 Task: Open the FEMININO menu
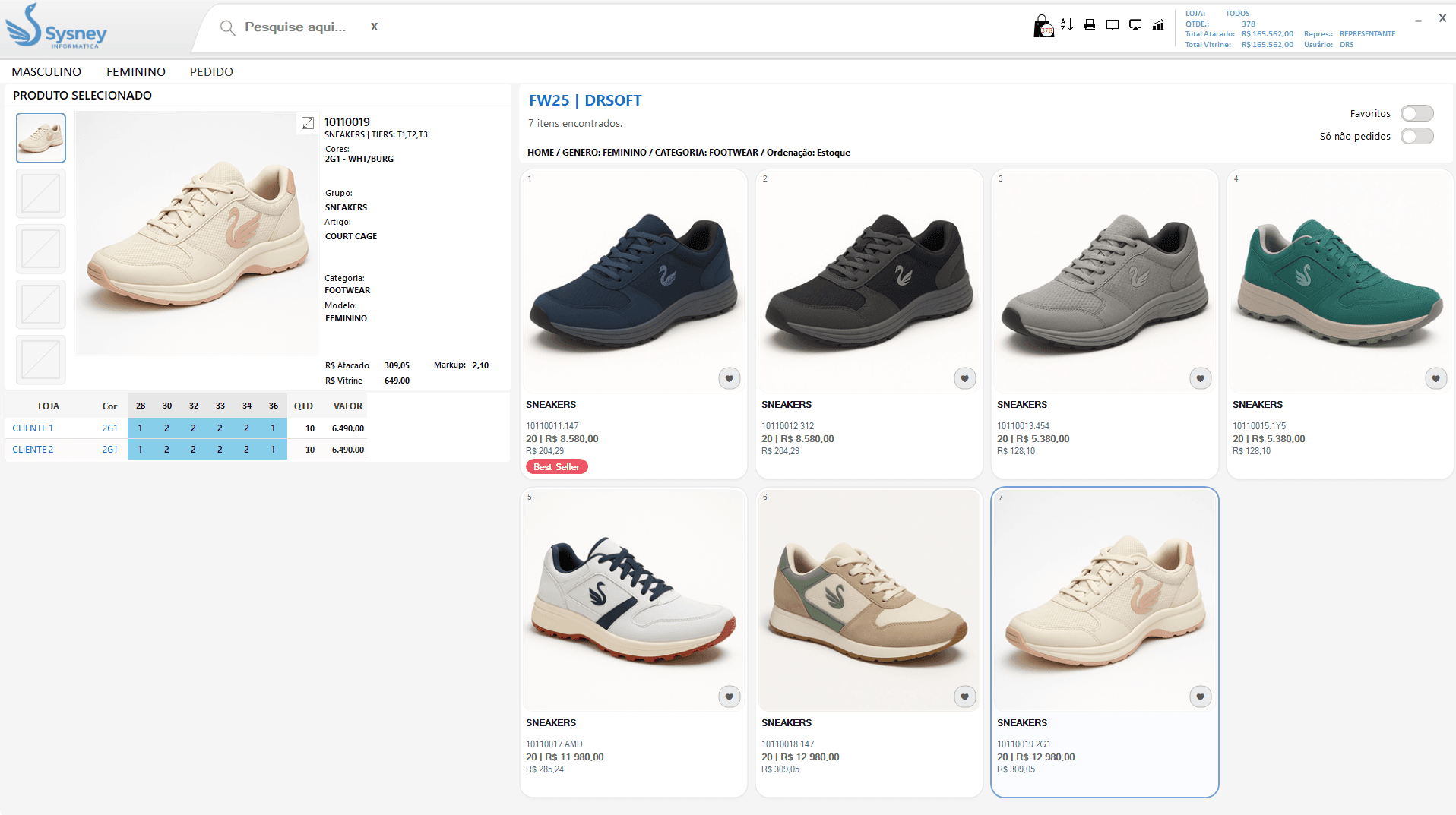pos(136,71)
